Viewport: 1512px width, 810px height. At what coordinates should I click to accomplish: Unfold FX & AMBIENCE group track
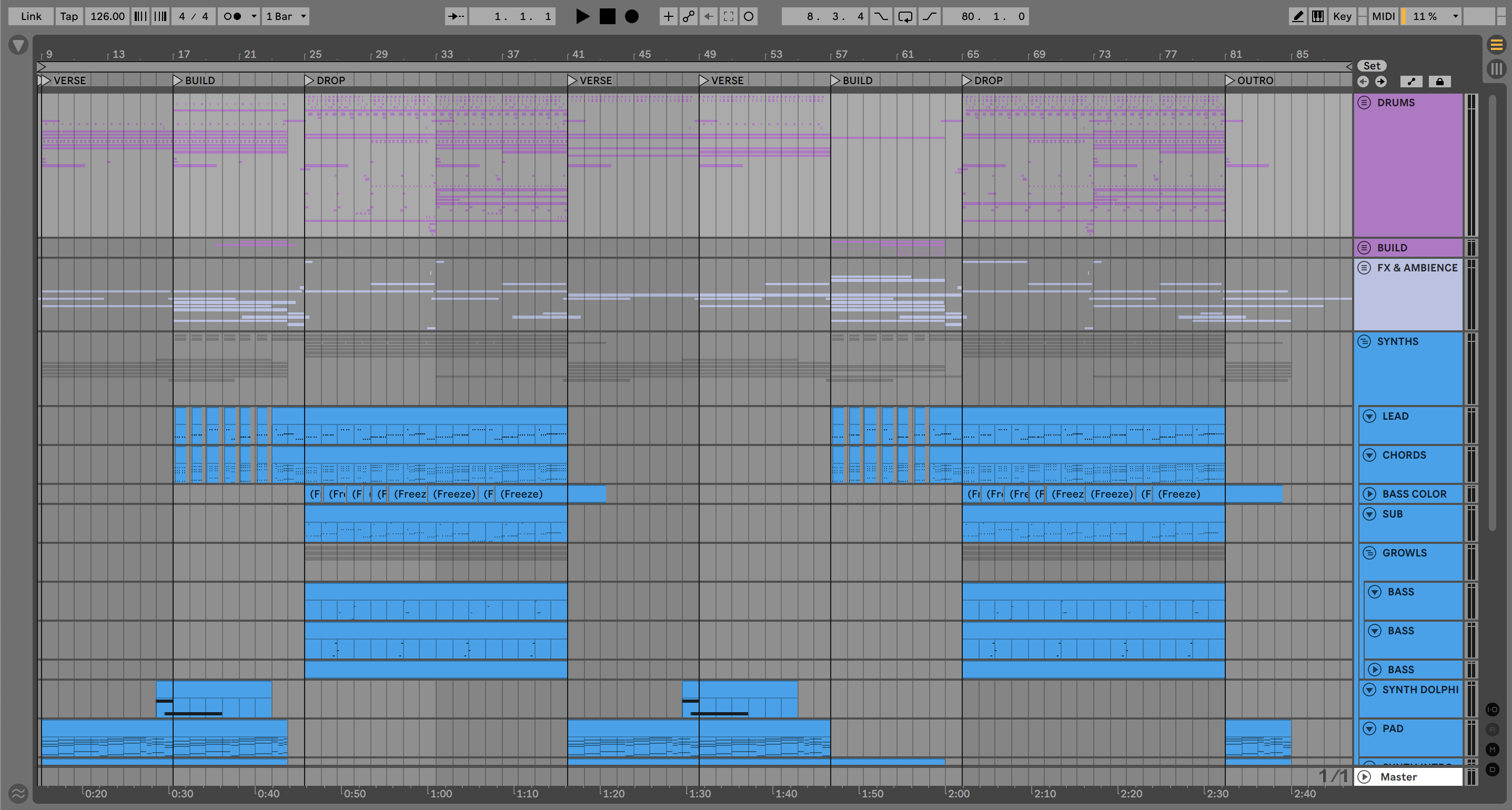1364,268
